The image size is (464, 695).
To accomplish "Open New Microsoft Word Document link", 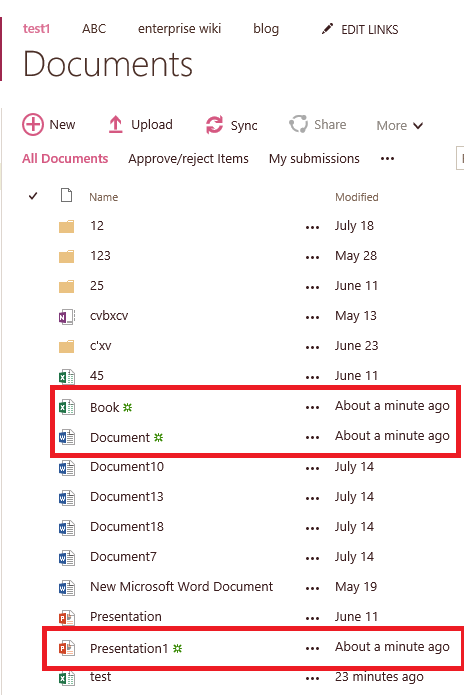I will (182, 586).
